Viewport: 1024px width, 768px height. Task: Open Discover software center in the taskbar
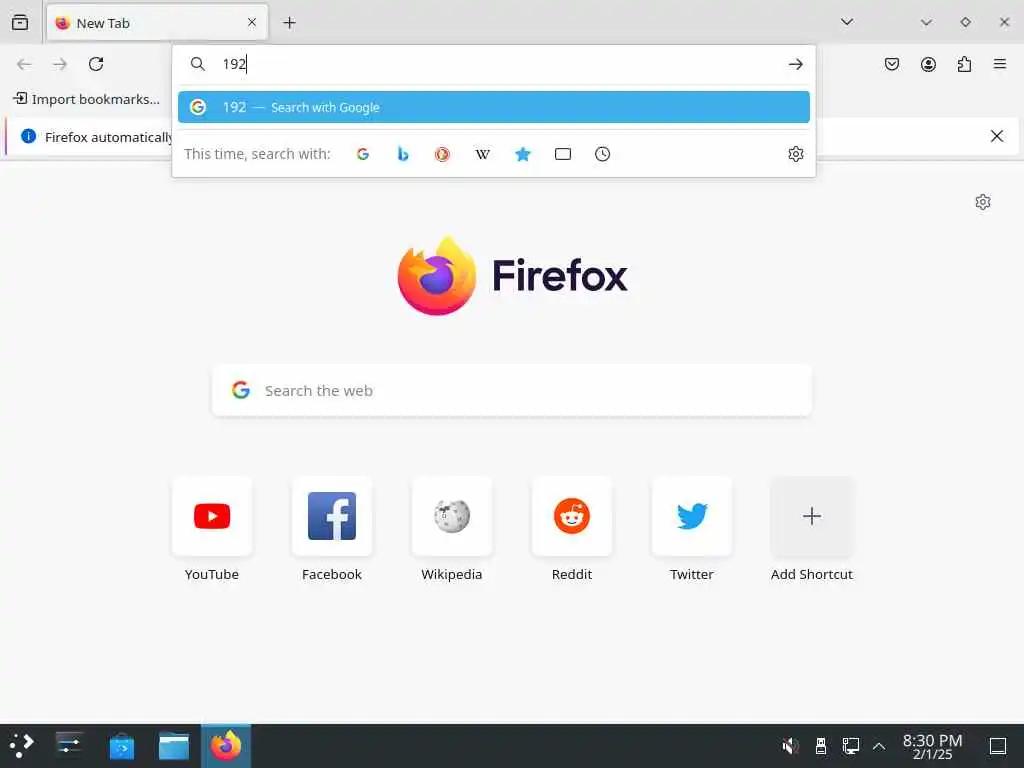[x=122, y=746]
